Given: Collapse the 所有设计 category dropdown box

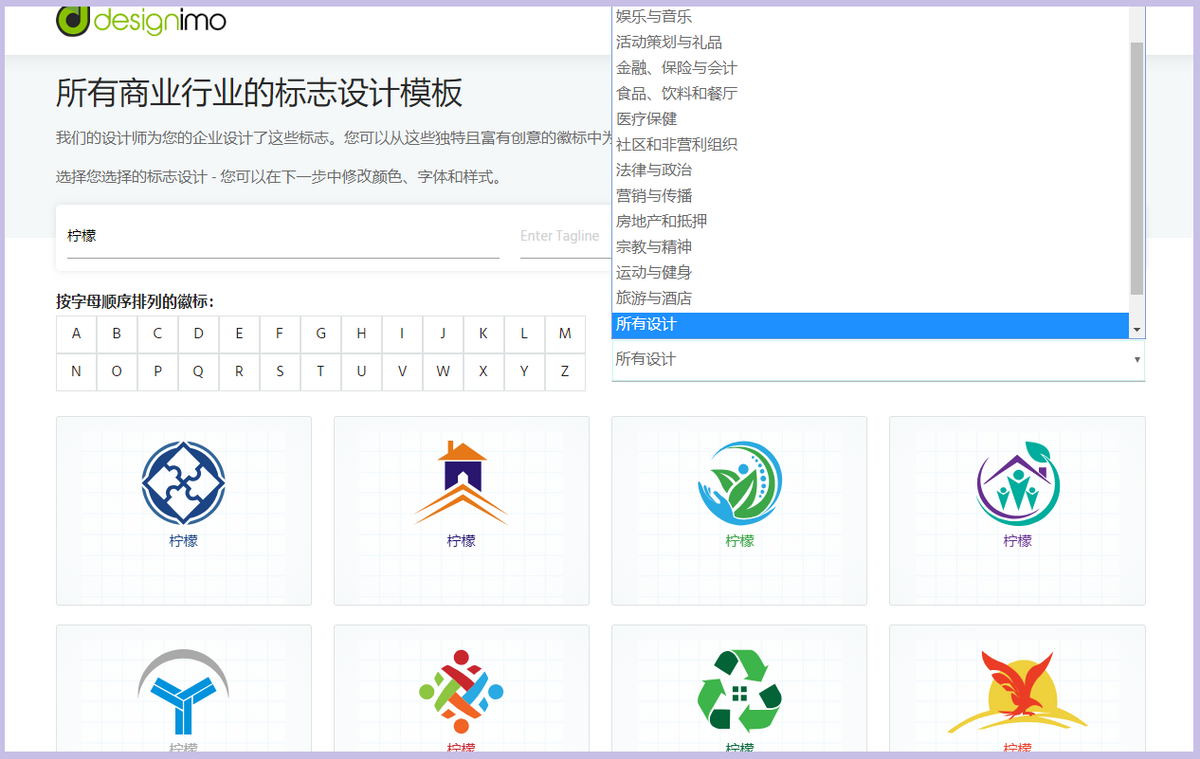Looking at the screenshot, I should pyautogui.click(x=878, y=360).
